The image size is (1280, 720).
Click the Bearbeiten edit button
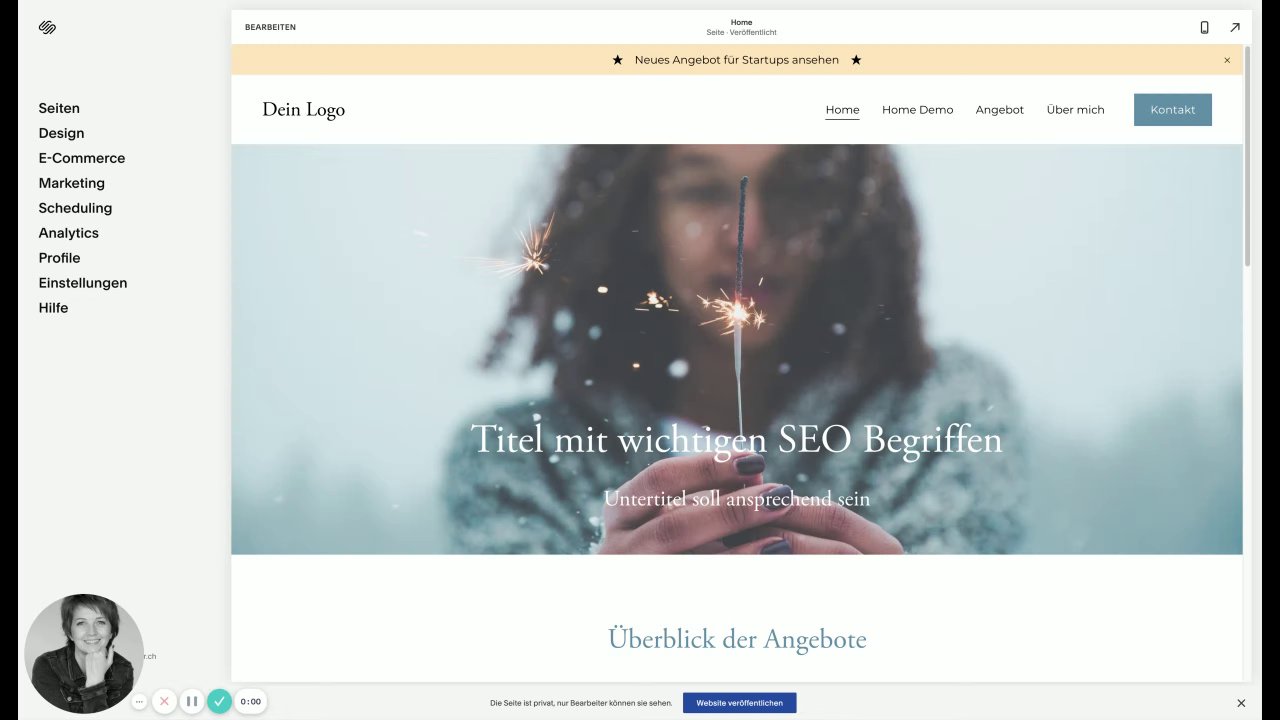[x=270, y=27]
